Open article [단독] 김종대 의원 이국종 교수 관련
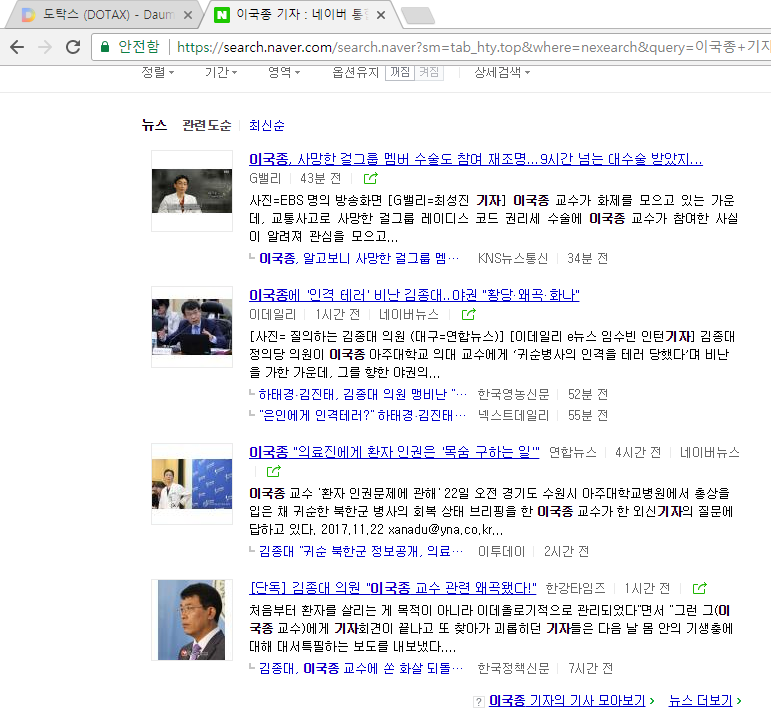 point(393,588)
